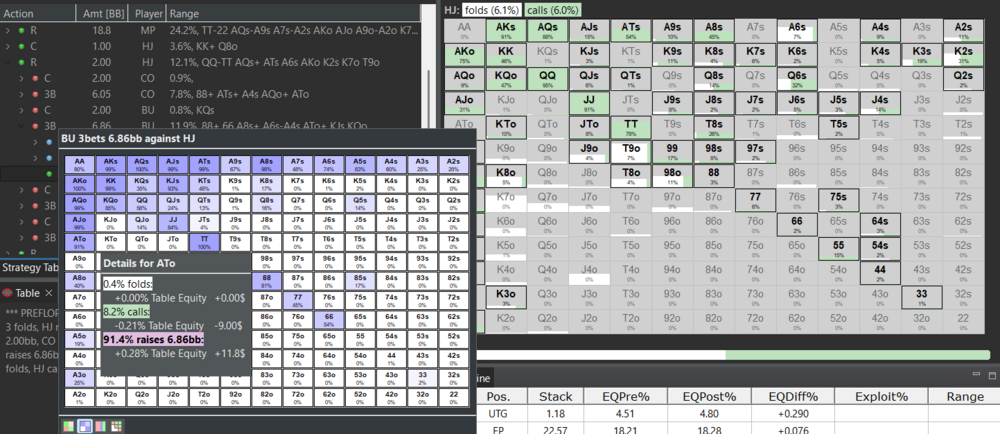Click the AKs cell in HJ range grid
Image resolution: width=1000 pixels, height=434 pixels.
tap(507, 30)
